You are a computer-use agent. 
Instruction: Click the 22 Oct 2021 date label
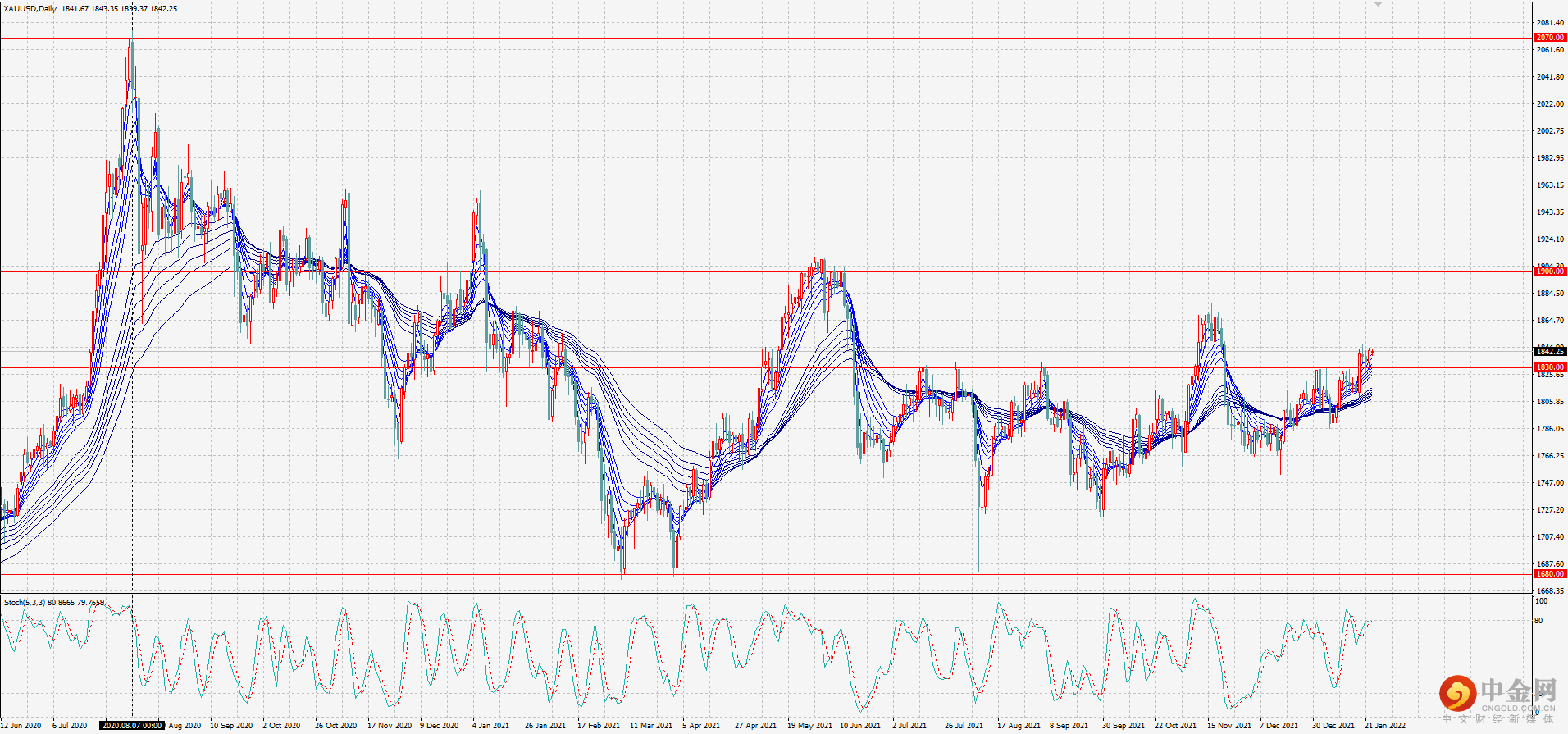(x=1176, y=726)
